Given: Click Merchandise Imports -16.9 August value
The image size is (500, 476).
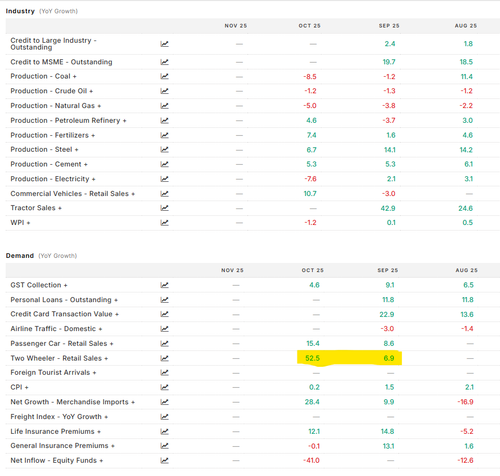Looking at the screenshot, I should tap(465, 402).
